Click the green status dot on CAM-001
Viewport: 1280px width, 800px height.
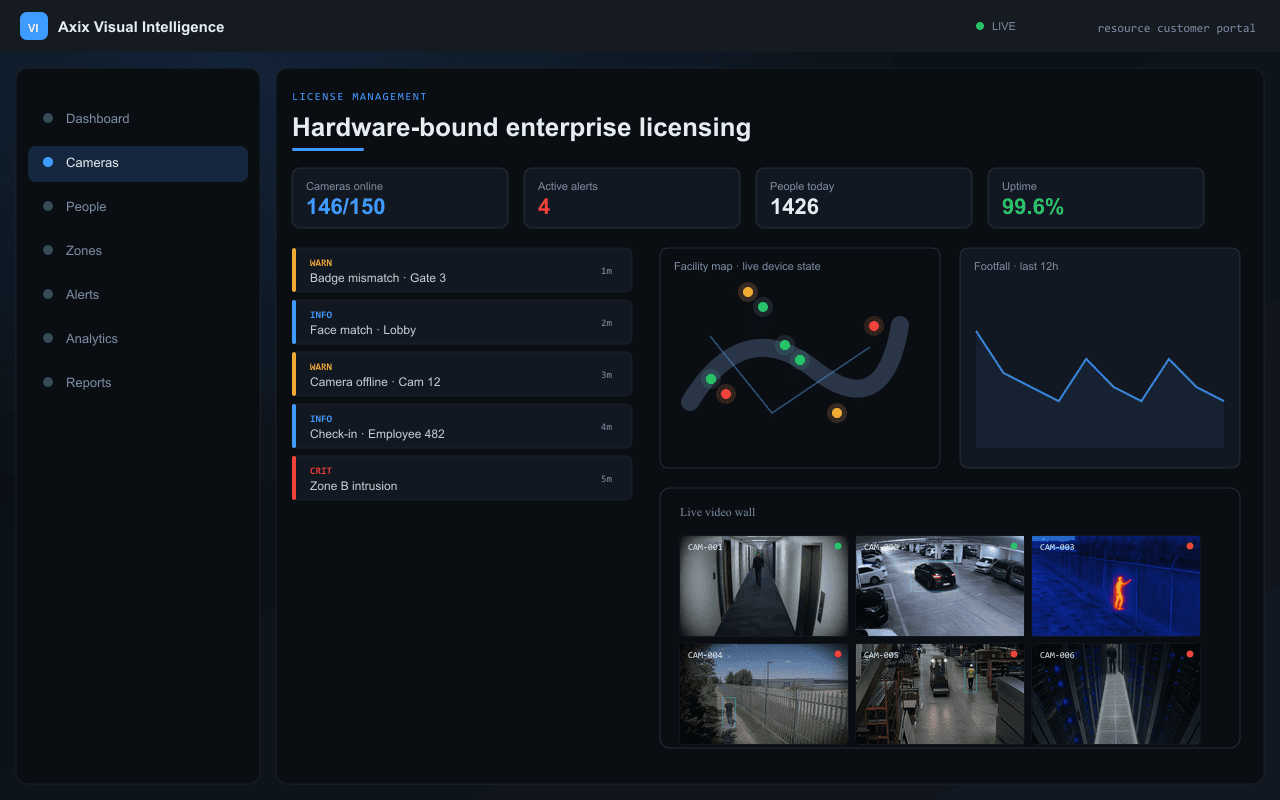tap(838, 546)
